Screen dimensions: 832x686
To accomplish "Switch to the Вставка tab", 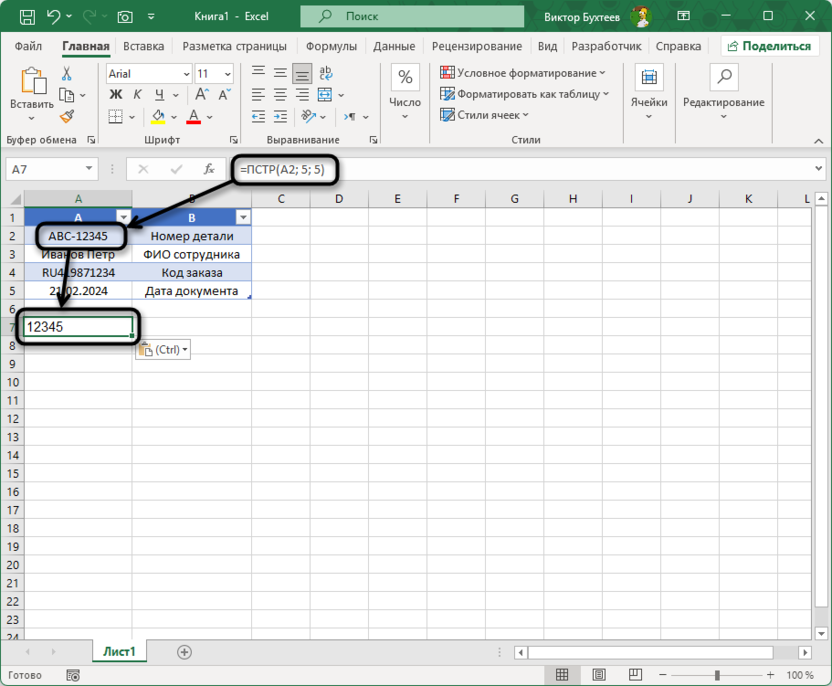I will click(144, 46).
